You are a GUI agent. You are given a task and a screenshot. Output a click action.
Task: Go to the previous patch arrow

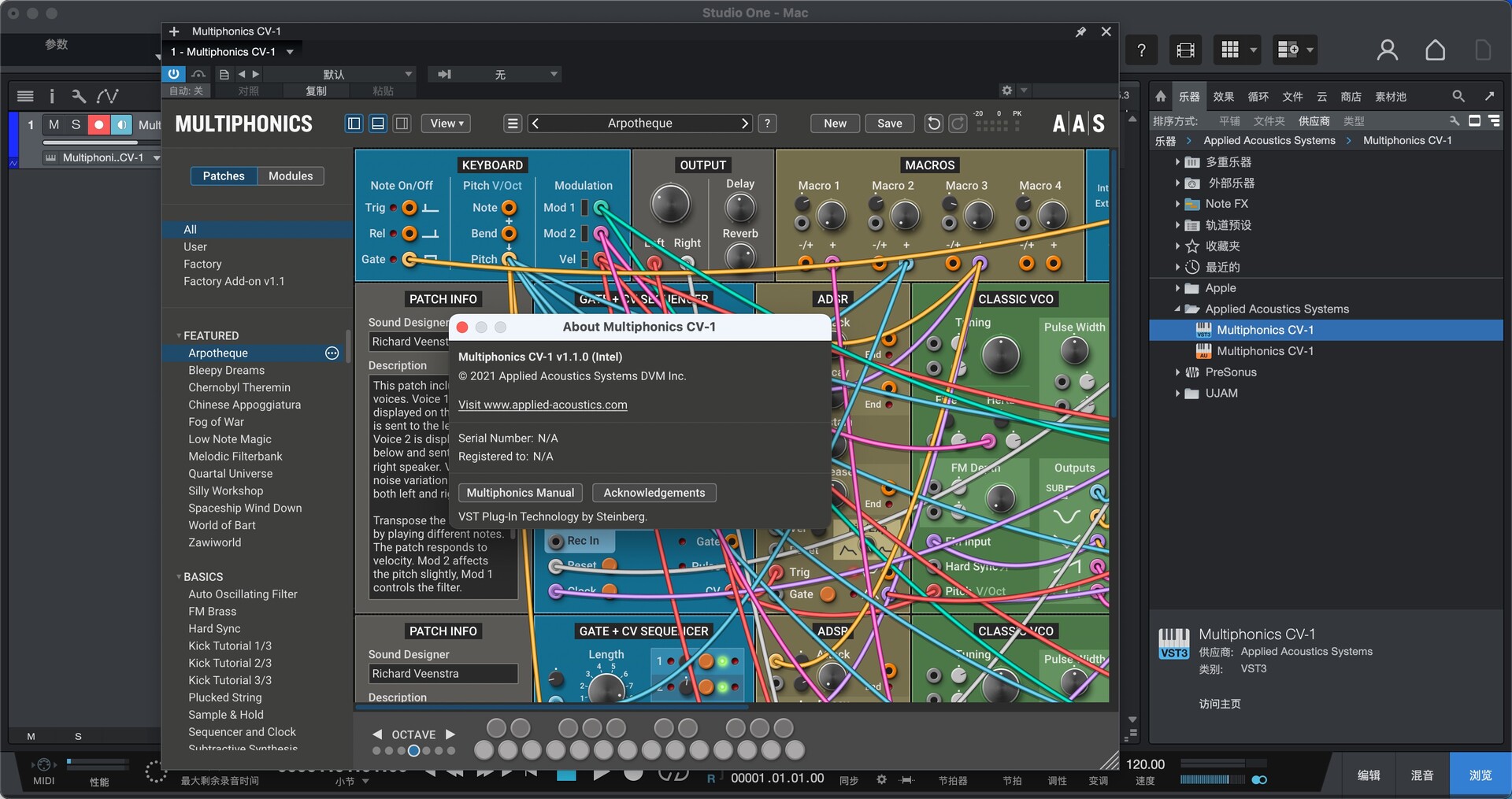[535, 124]
